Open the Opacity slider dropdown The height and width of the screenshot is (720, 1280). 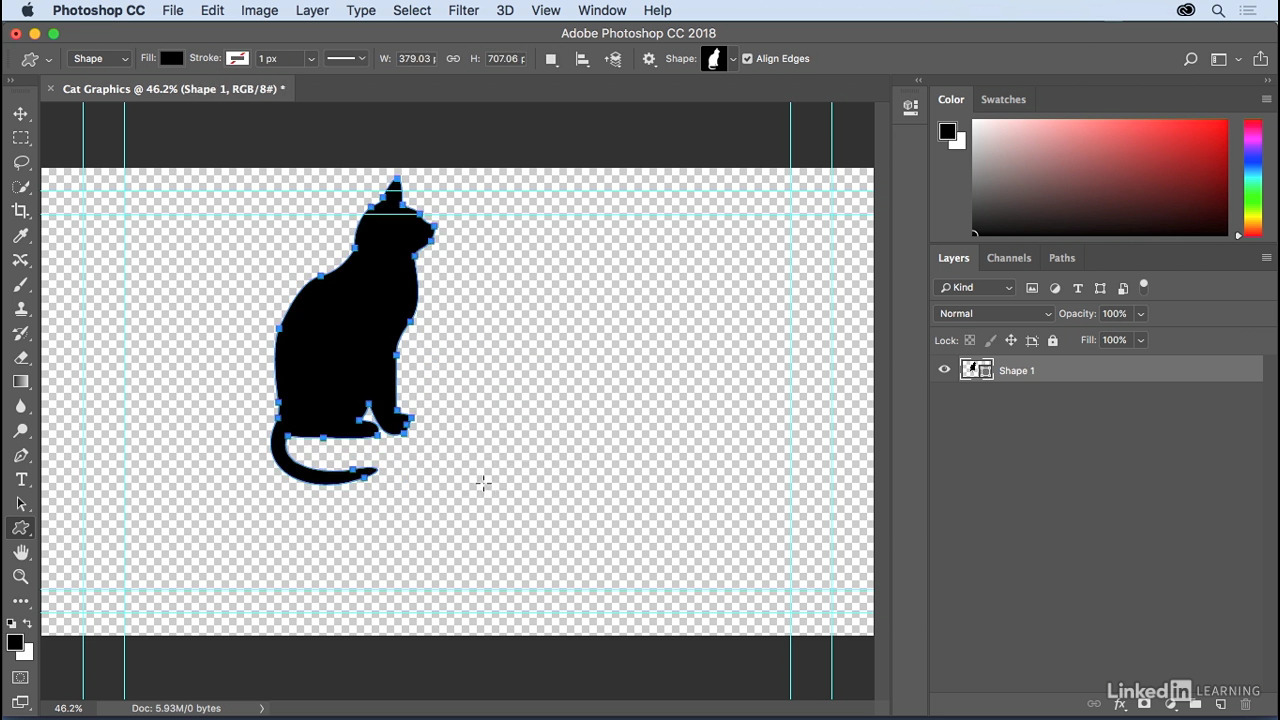tap(1141, 314)
